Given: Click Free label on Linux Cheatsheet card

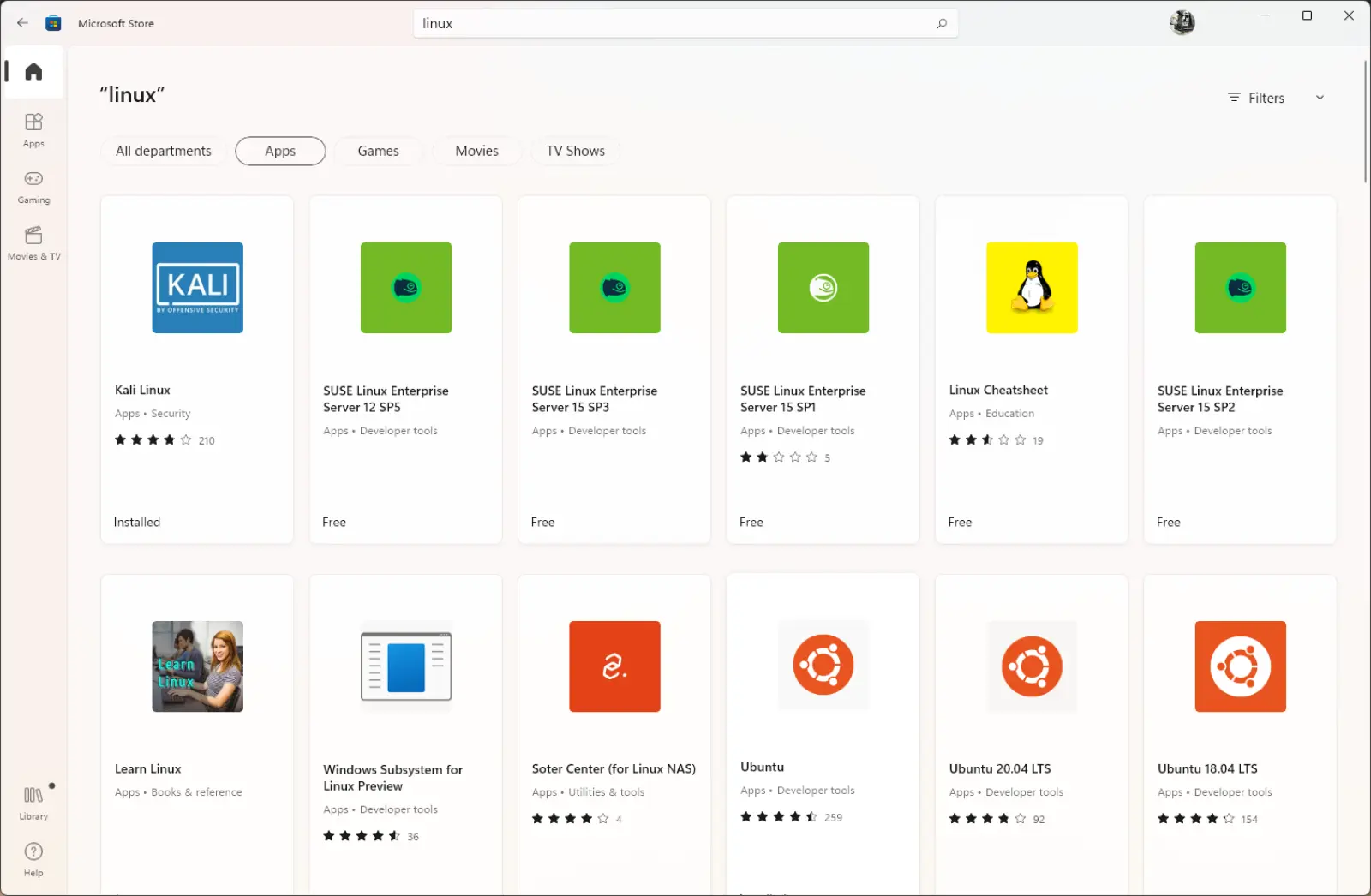Looking at the screenshot, I should point(960,522).
